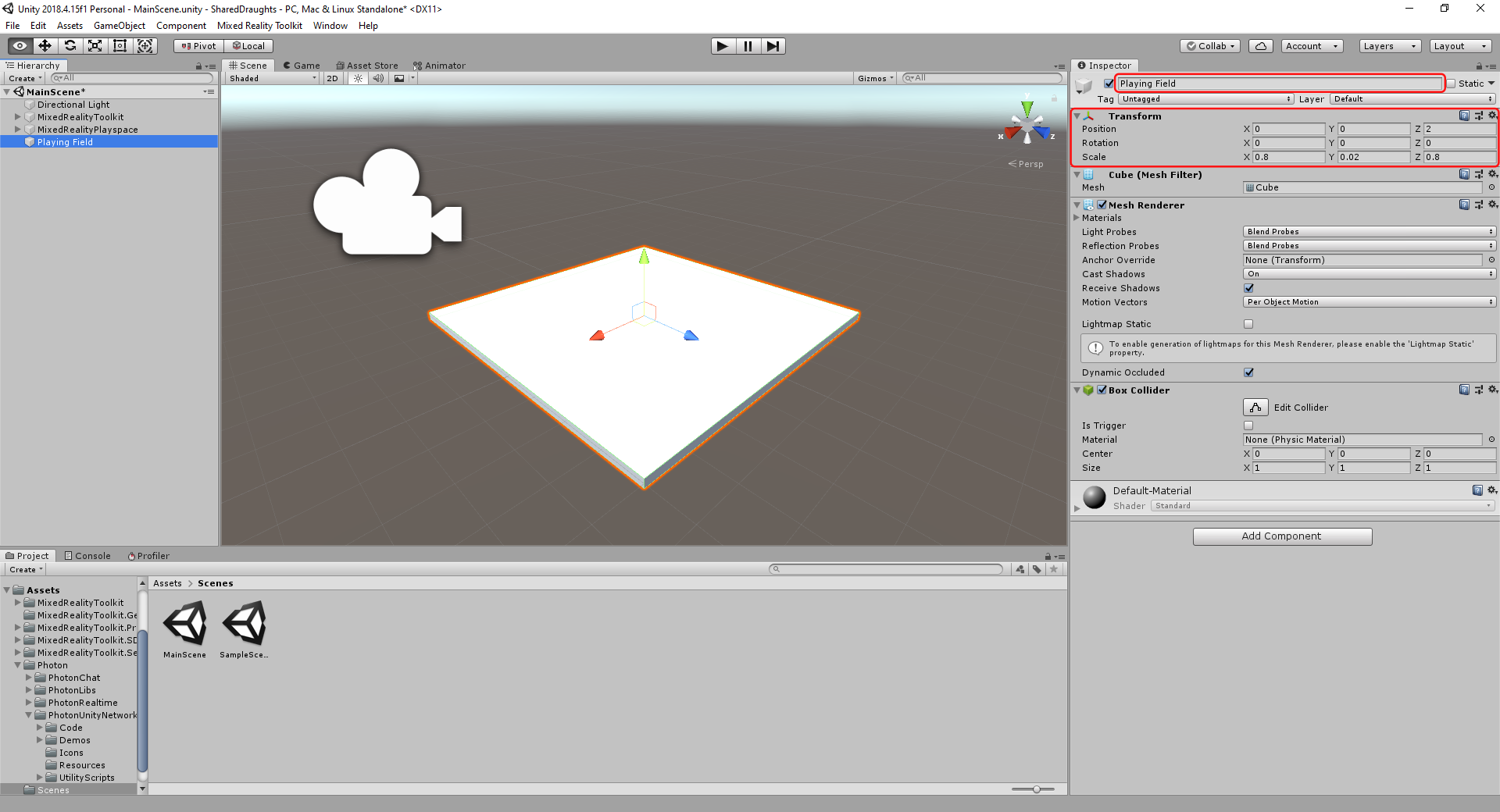Select the Rect Transform tool

click(120, 46)
